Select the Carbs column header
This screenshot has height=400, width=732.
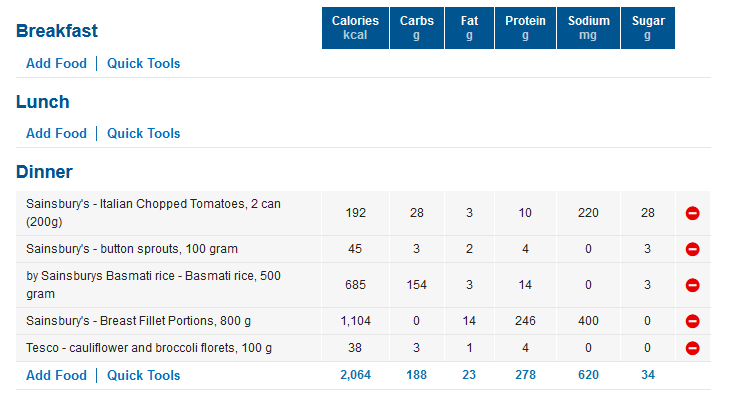point(417,28)
